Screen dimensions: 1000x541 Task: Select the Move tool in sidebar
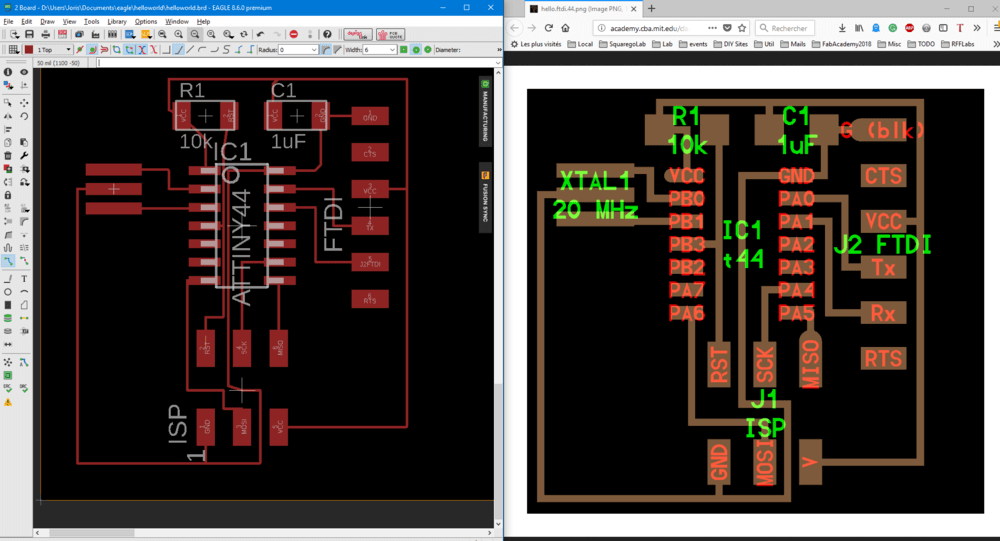[24, 103]
